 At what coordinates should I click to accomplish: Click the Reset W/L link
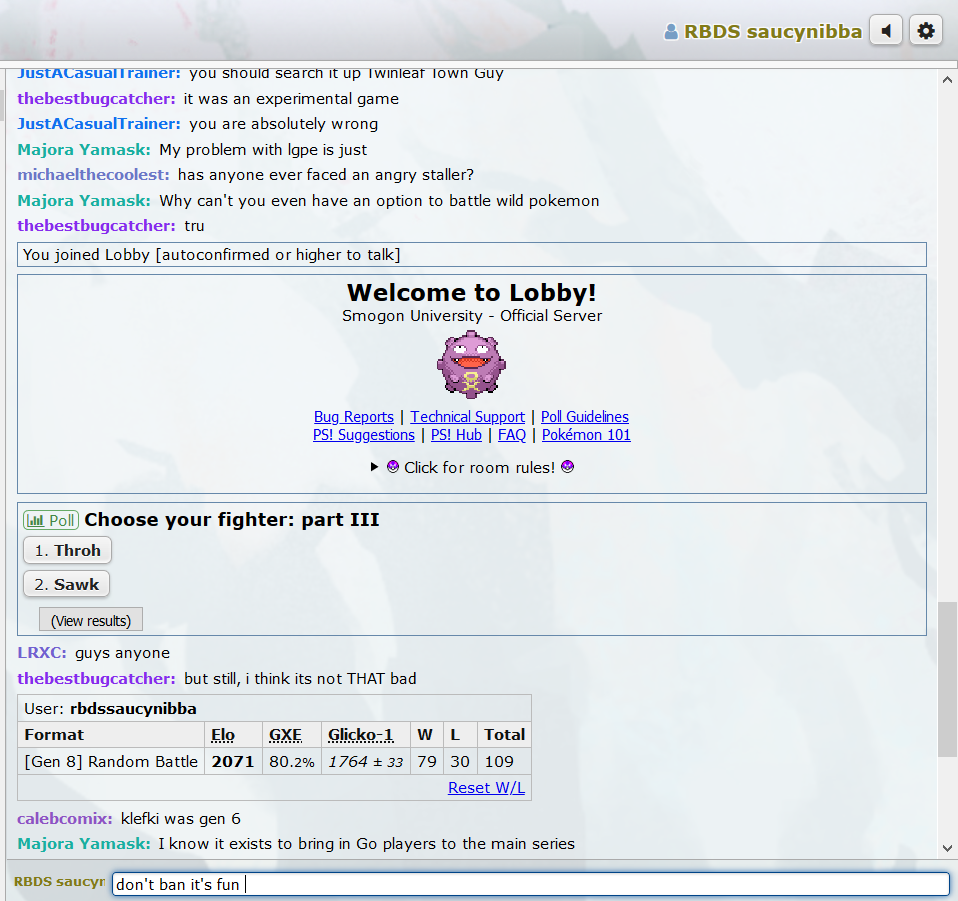pos(486,787)
